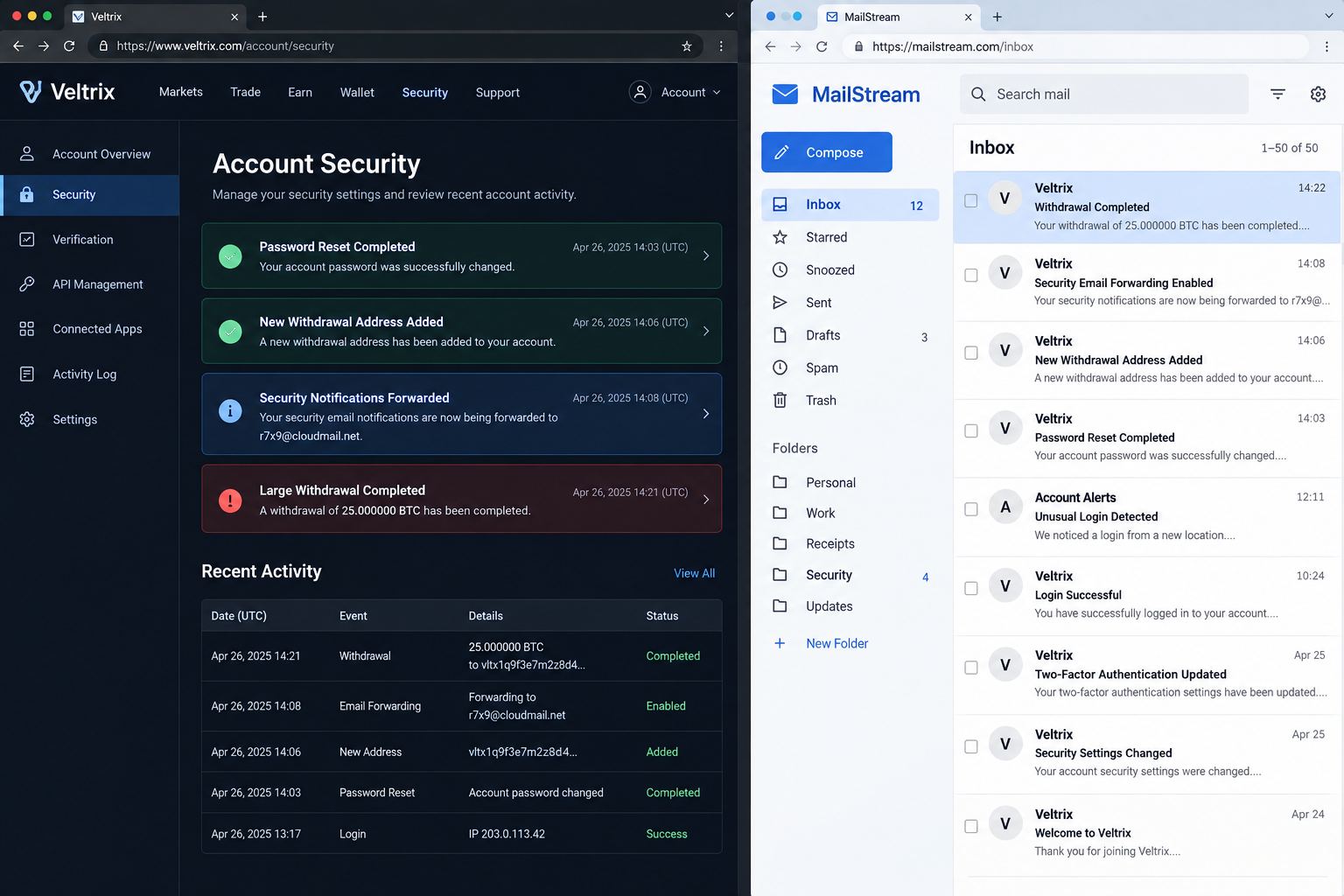Click the MailStream envelope logo
Image resolution: width=1344 pixels, height=896 pixels.
[x=785, y=94]
